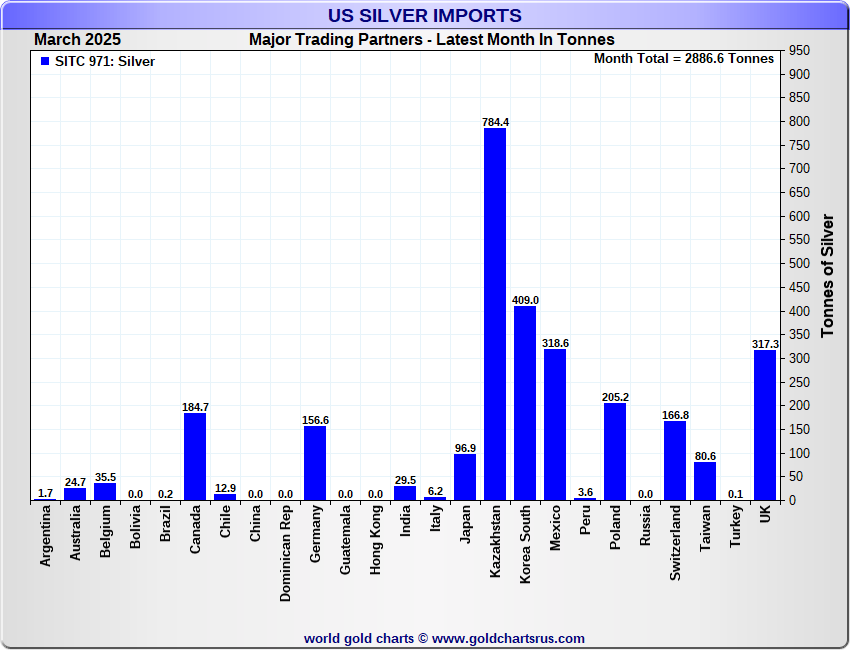Click the Guatemala axis label
The width and height of the screenshot is (850, 650).
(345, 540)
